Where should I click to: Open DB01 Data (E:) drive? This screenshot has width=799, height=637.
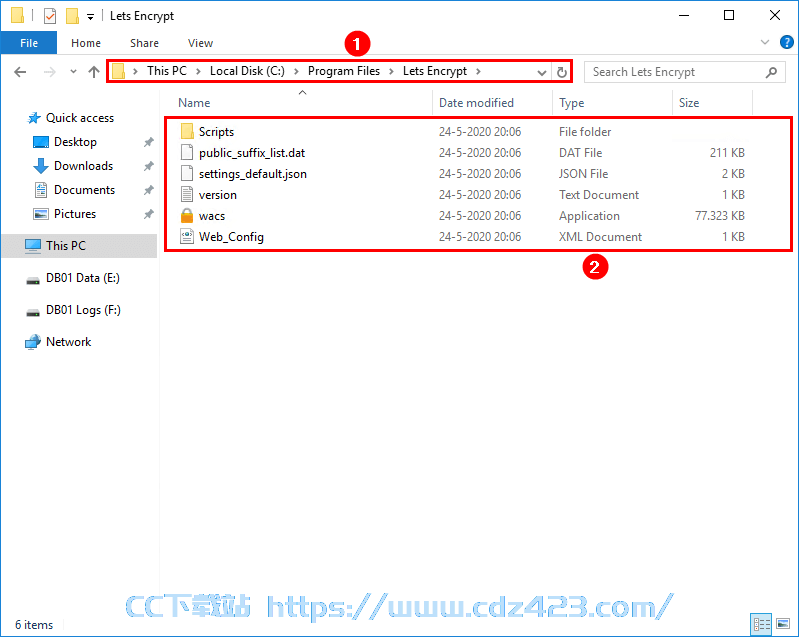pos(83,278)
